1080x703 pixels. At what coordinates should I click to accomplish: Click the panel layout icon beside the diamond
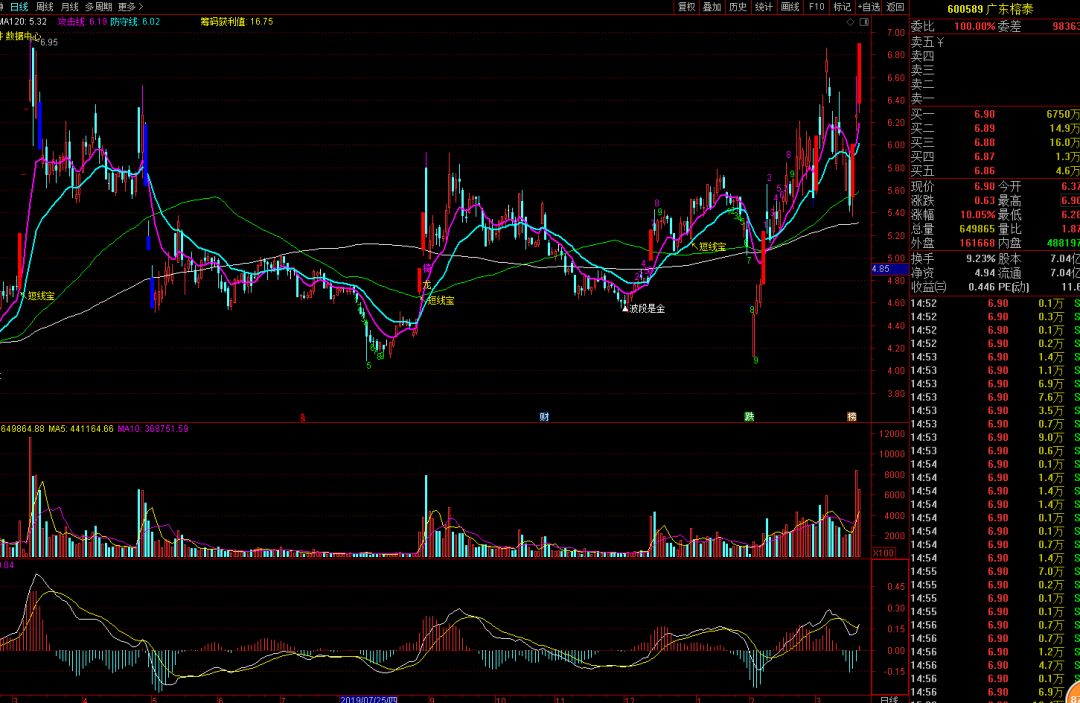(863, 21)
